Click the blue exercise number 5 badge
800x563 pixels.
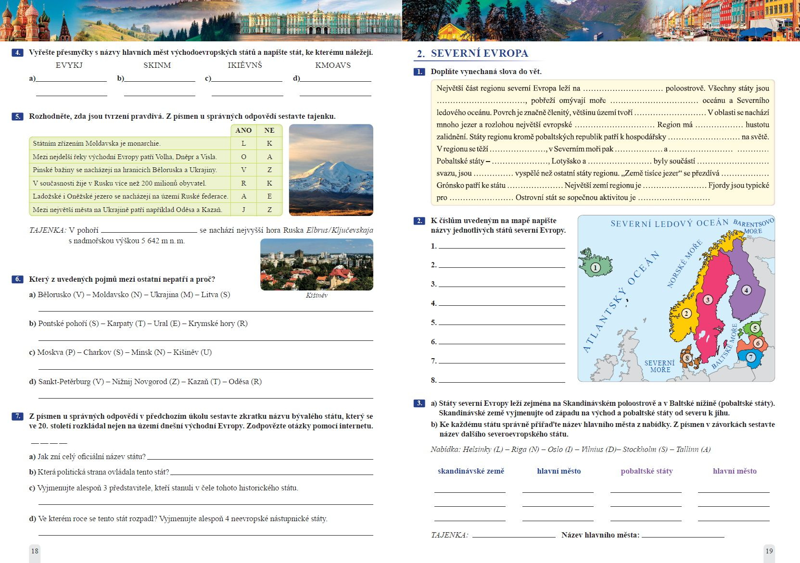click(17, 116)
